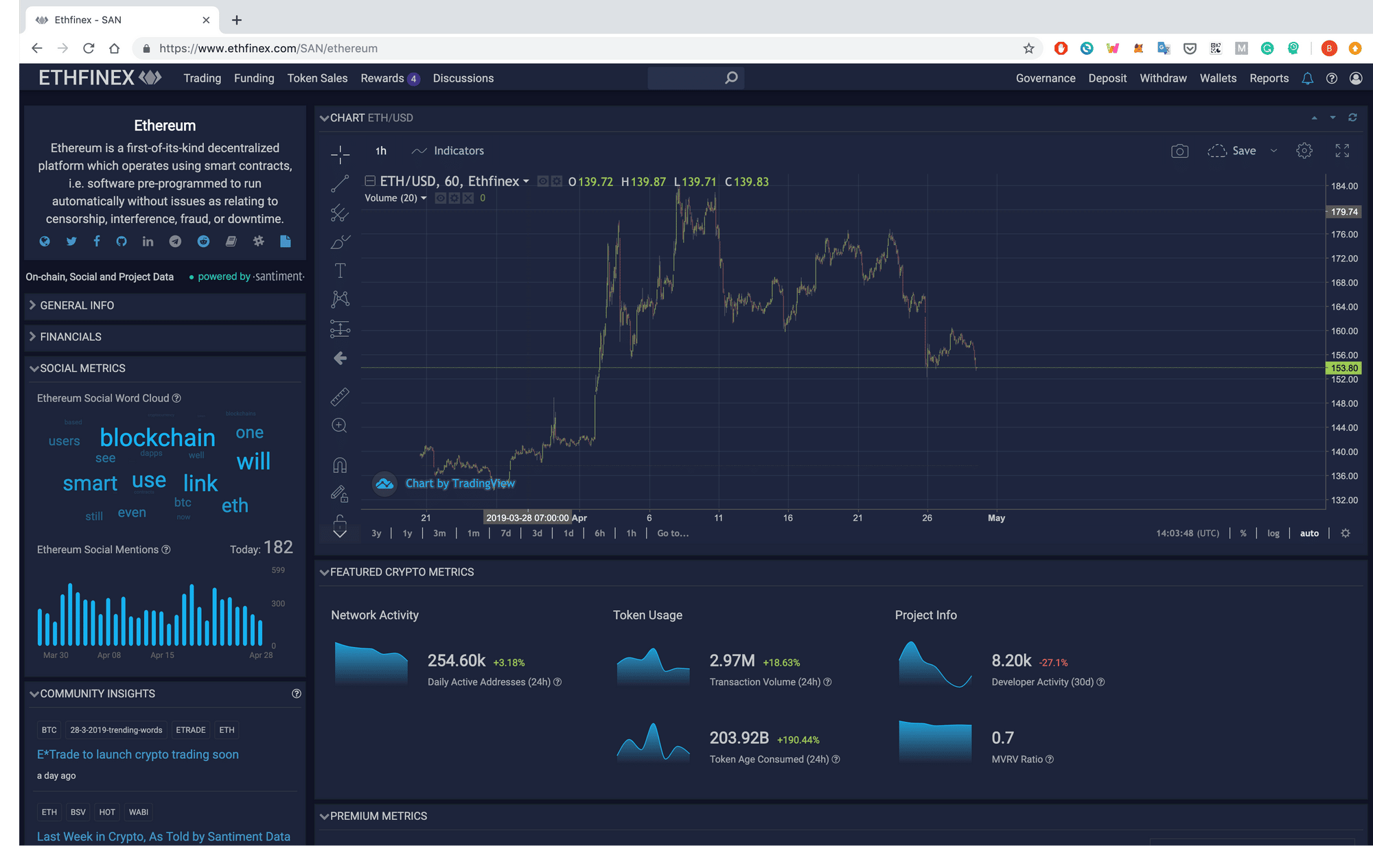The height and width of the screenshot is (868, 1373).
Task: Enter fullscreen chart mode
Action: pos(1342,151)
